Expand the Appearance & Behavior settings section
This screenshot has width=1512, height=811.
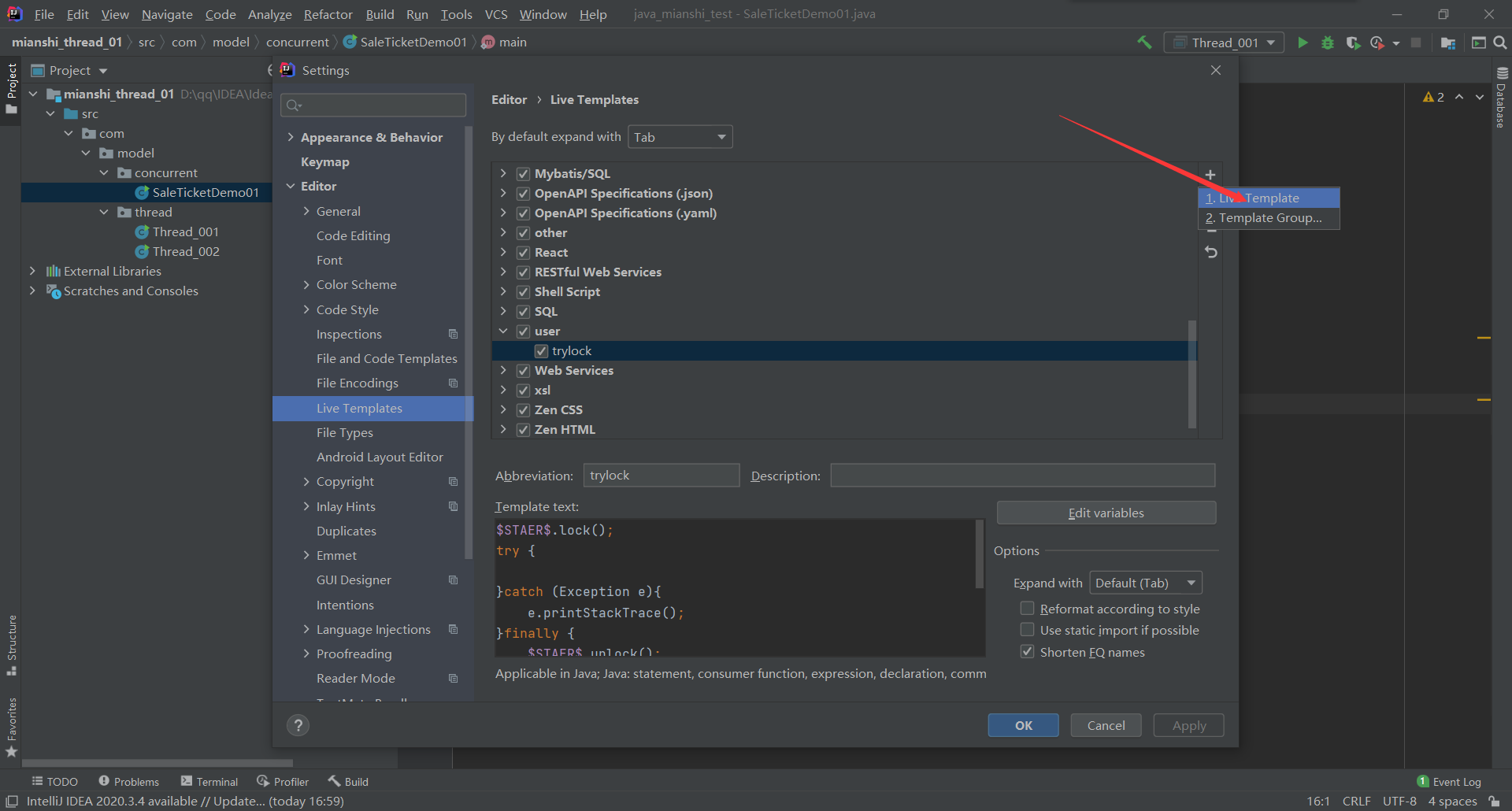click(291, 137)
